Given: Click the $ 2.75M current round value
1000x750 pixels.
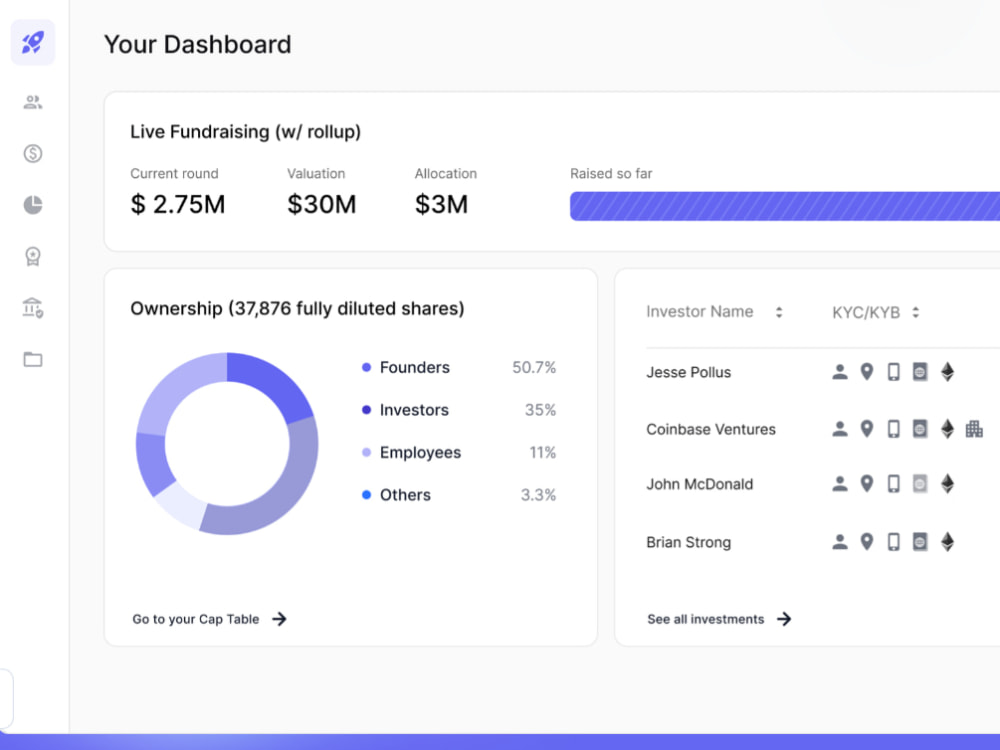Looking at the screenshot, I should [x=178, y=204].
